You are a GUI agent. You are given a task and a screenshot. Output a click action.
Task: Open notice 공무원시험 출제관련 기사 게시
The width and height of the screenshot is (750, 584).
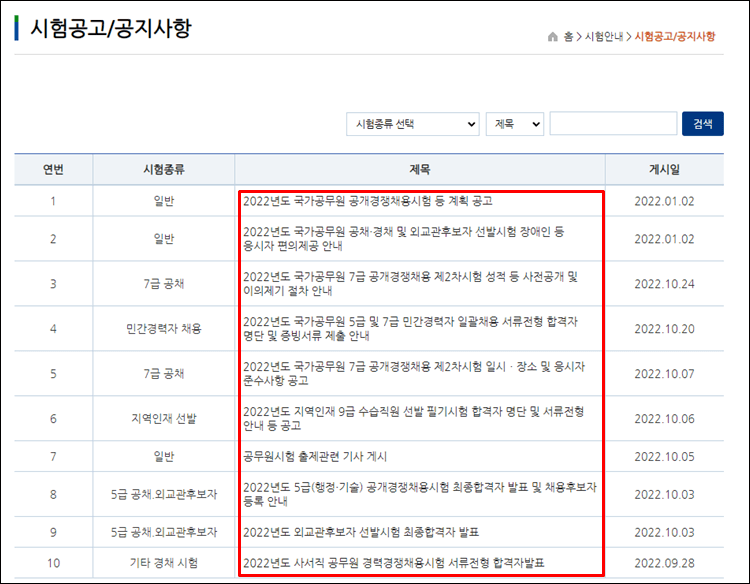tap(315, 457)
